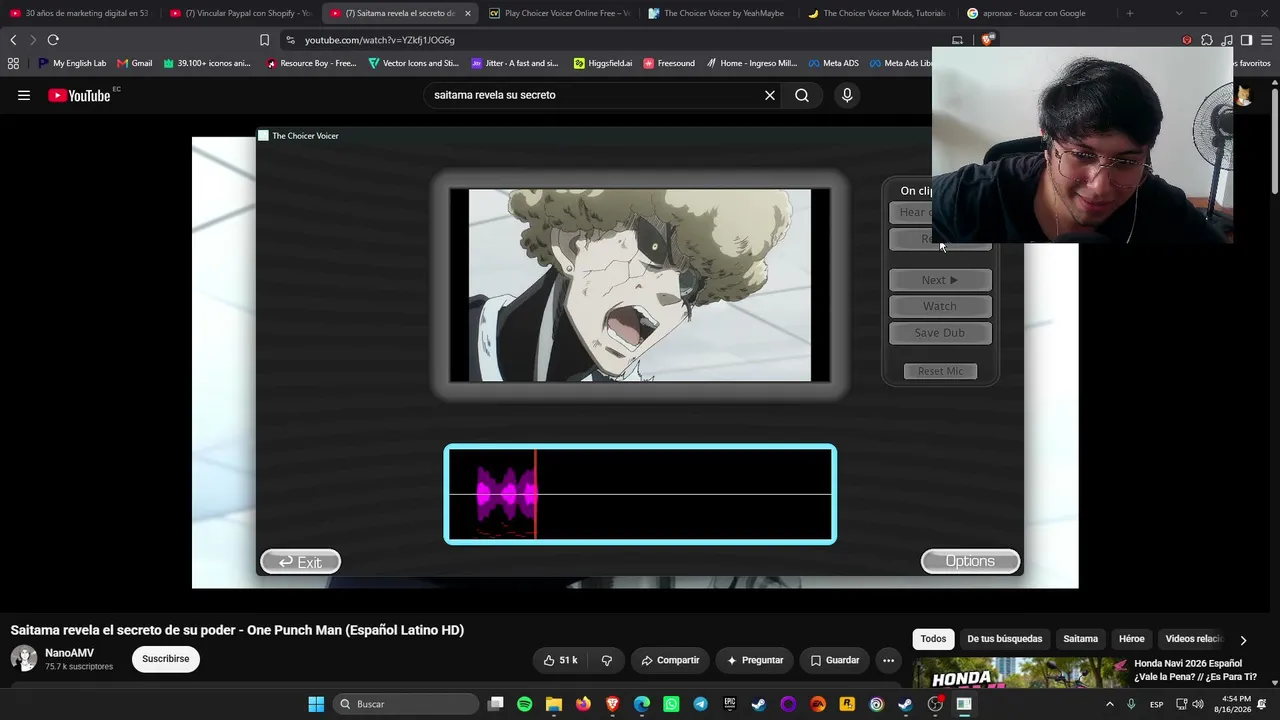Click Exit in The Choicer Voicer
This screenshot has height=720, width=1280.
(x=300, y=562)
